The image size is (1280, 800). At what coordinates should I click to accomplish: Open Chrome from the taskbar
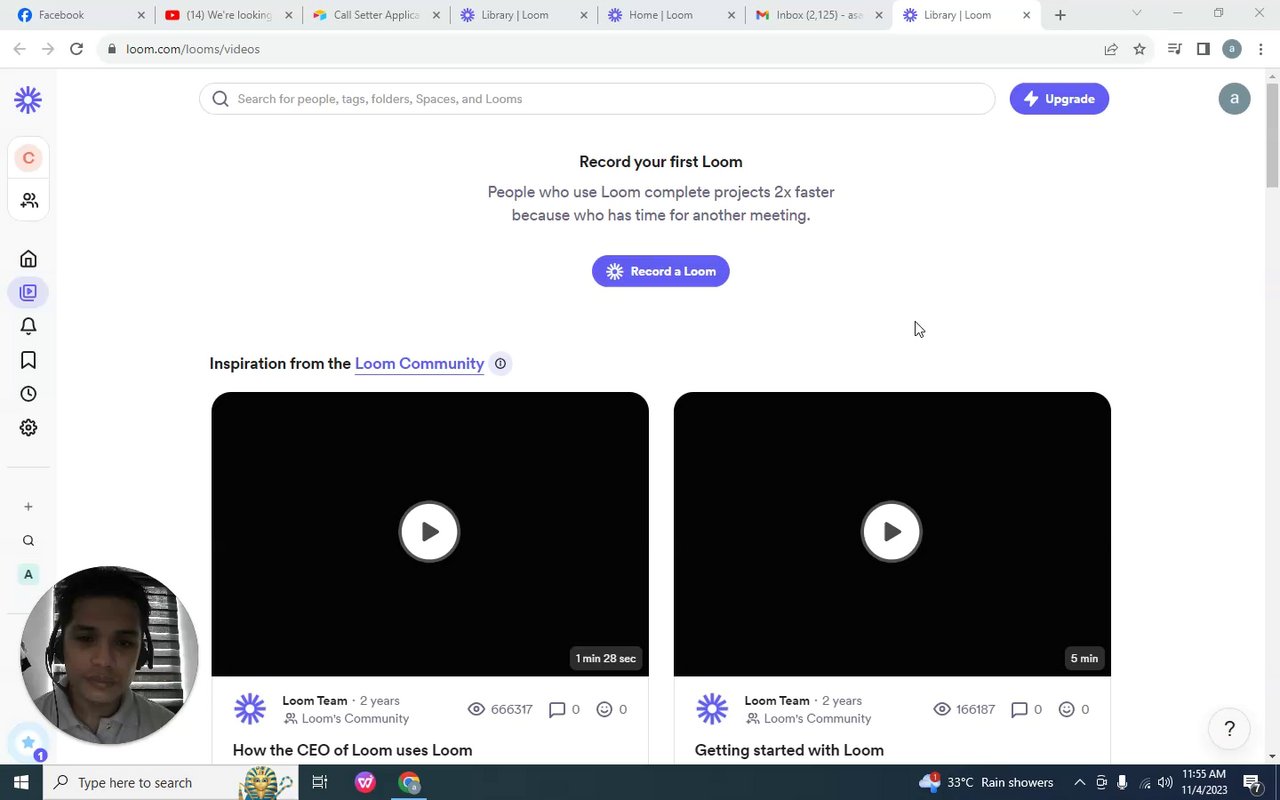click(409, 782)
